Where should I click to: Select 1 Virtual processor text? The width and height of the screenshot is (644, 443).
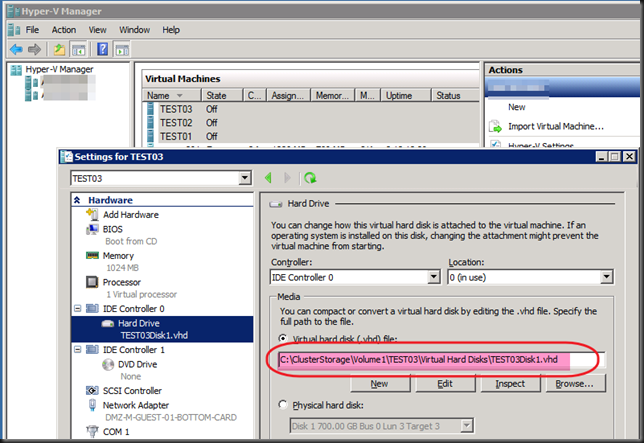point(141,294)
